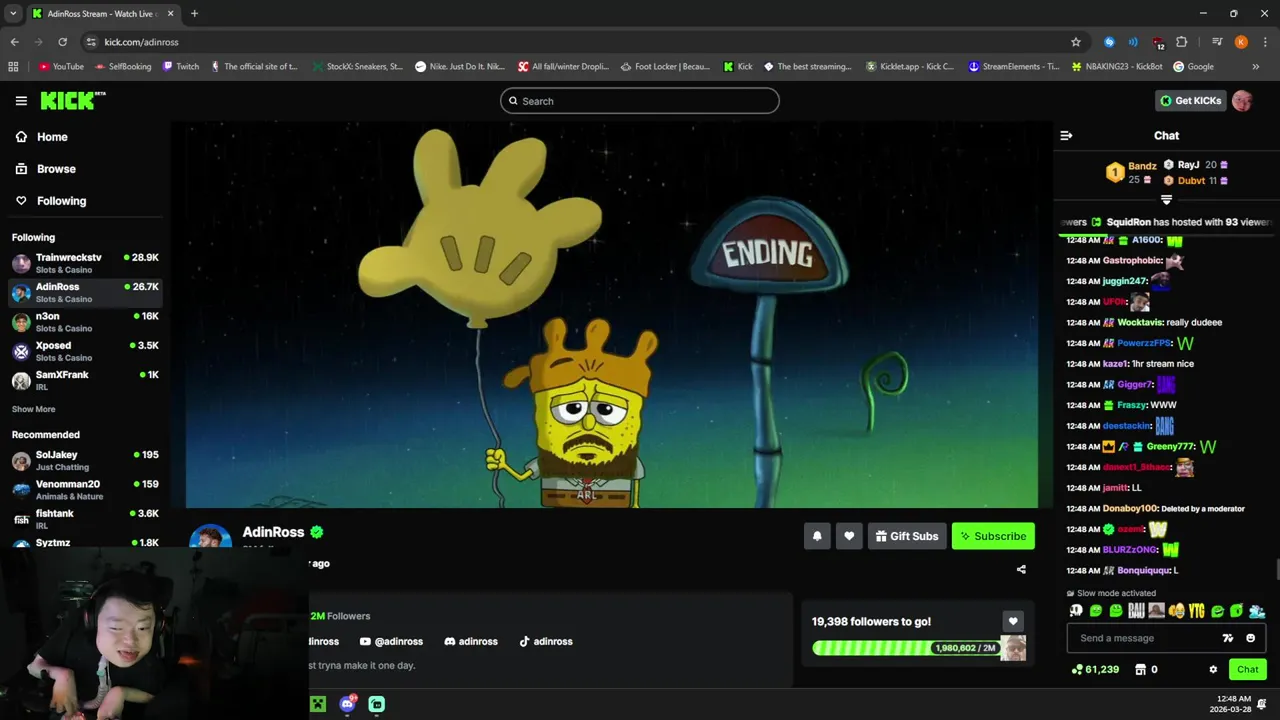This screenshot has width=1280, height=720.
Task: Open the apps grid in bookmarks bar
Action: [13, 67]
